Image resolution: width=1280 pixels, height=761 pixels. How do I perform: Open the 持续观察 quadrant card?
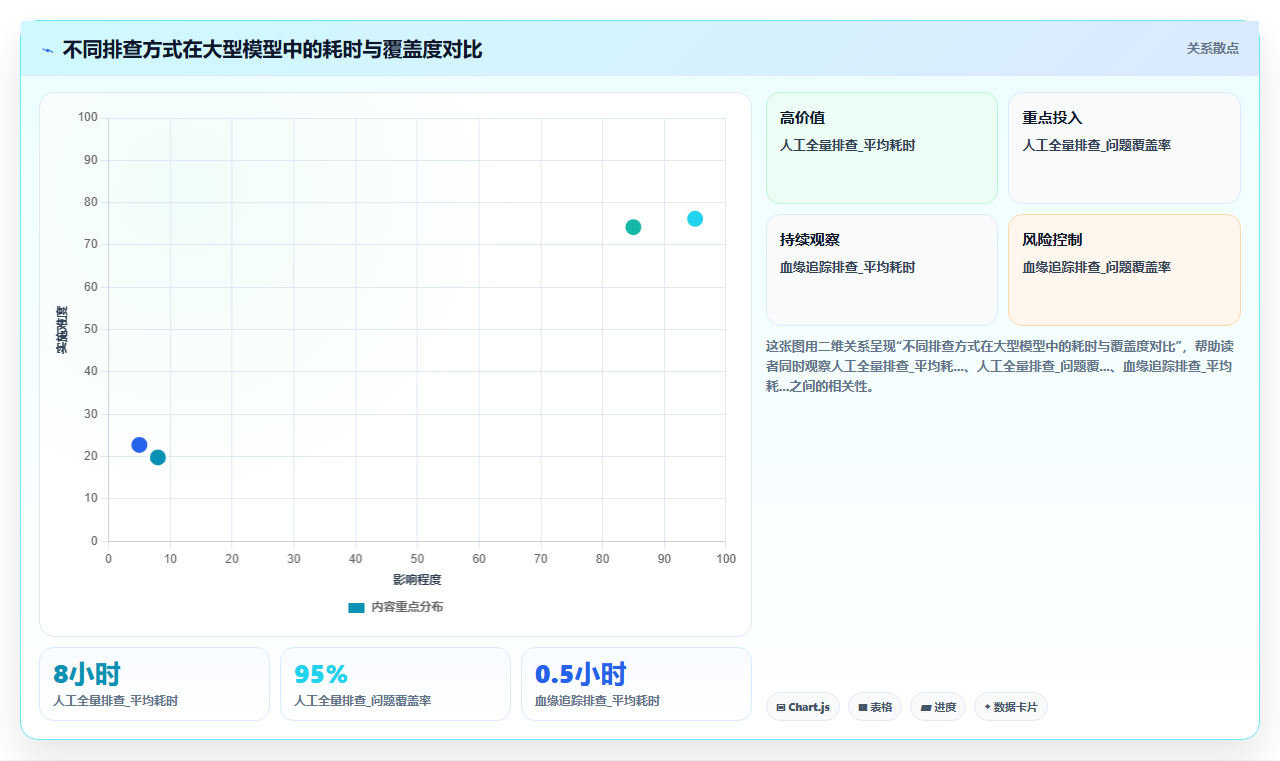[882, 270]
